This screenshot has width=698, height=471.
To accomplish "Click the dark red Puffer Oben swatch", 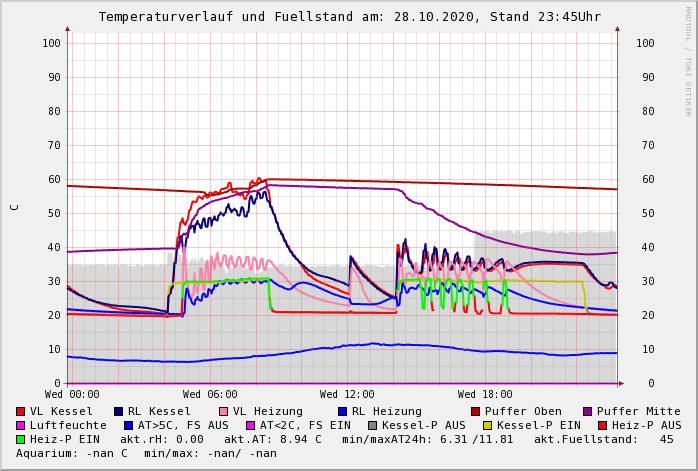I will coord(475,412).
